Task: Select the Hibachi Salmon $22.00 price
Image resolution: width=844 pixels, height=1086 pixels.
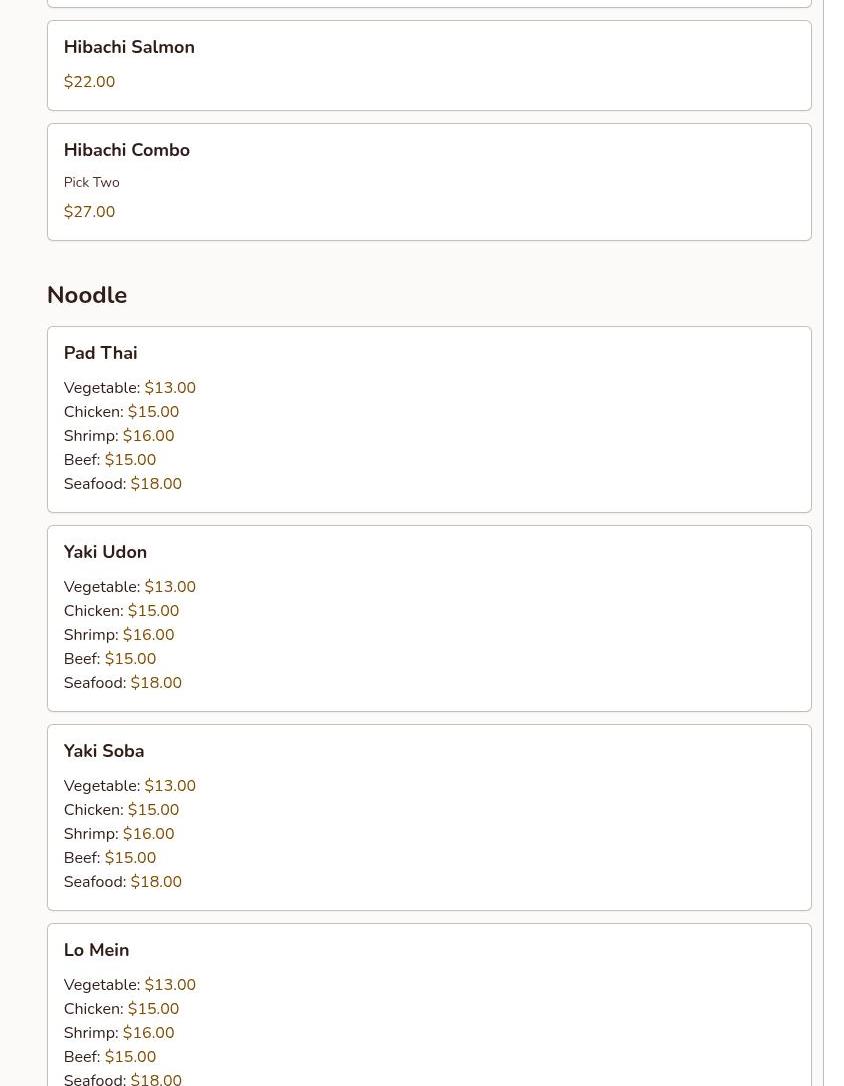Action: click(89, 82)
